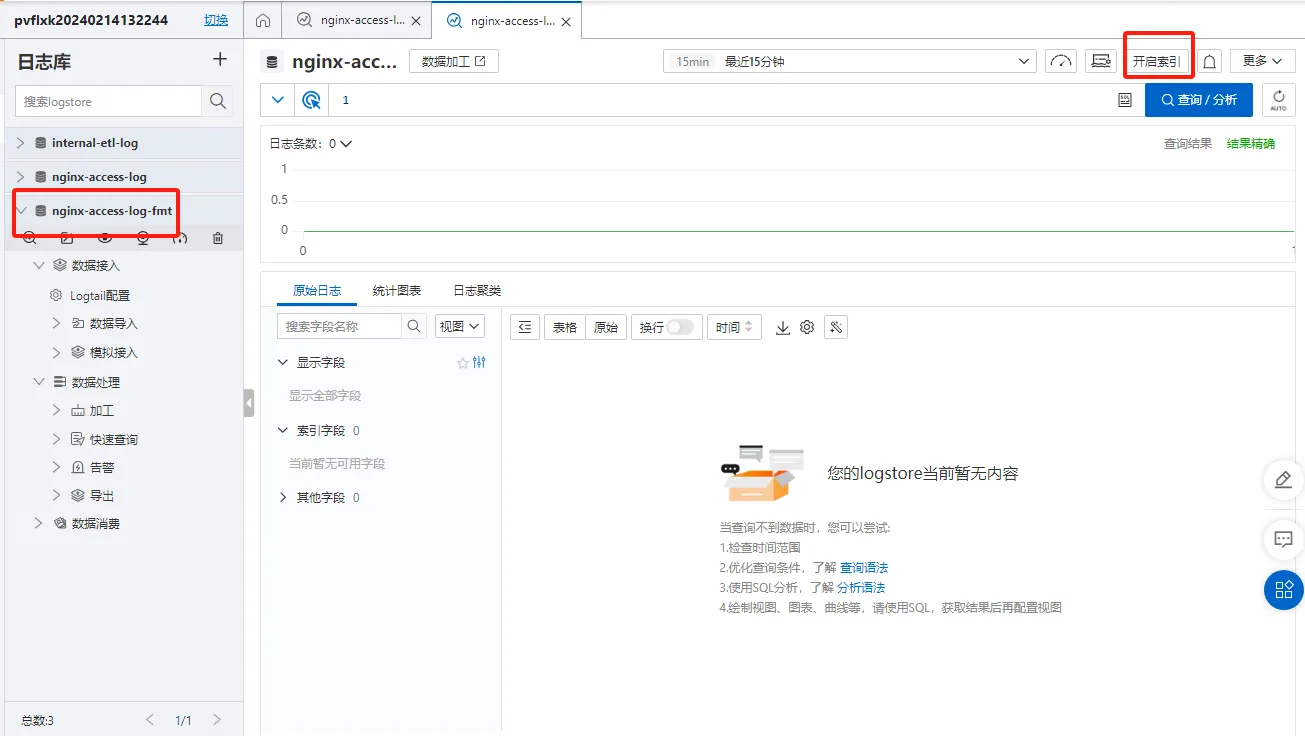The image size is (1305, 736).
Task: Click the star icon next to 显示字段
Action: coord(463,363)
